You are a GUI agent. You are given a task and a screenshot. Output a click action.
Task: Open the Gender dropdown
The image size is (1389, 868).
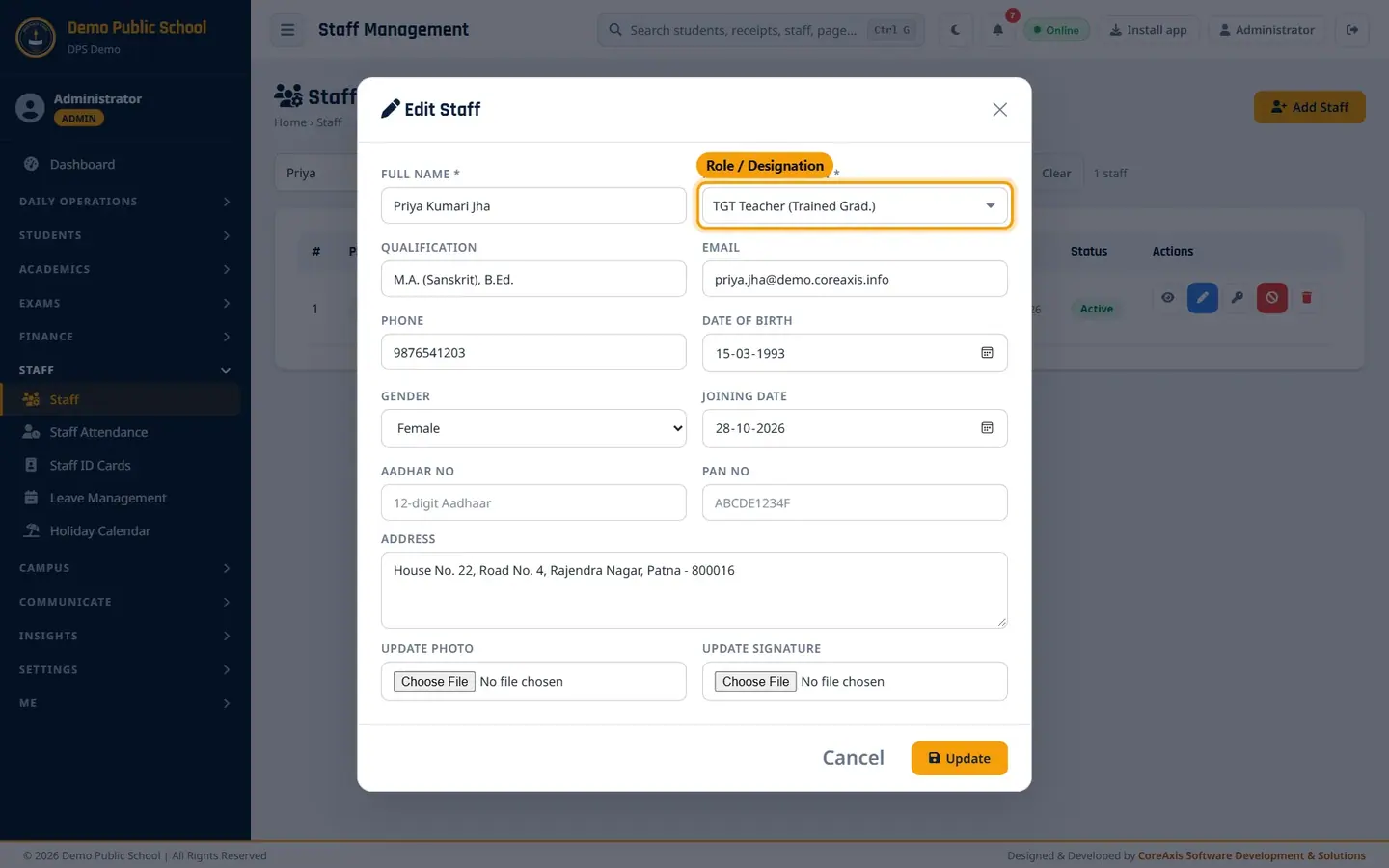pos(533,428)
